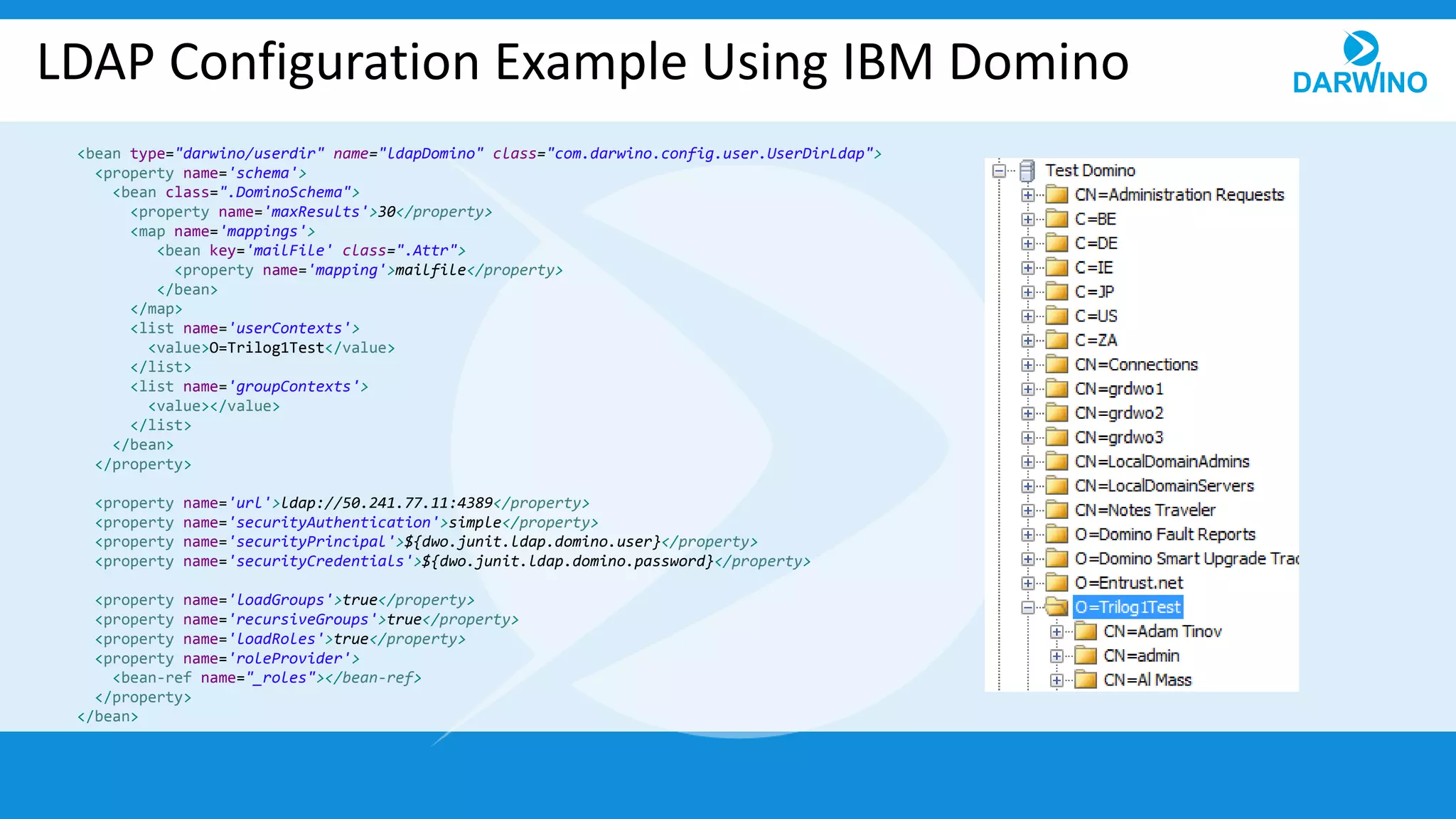This screenshot has width=1456, height=819.
Task: Expand the C=BE tree node
Action: pyautogui.click(x=1027, y=219)
